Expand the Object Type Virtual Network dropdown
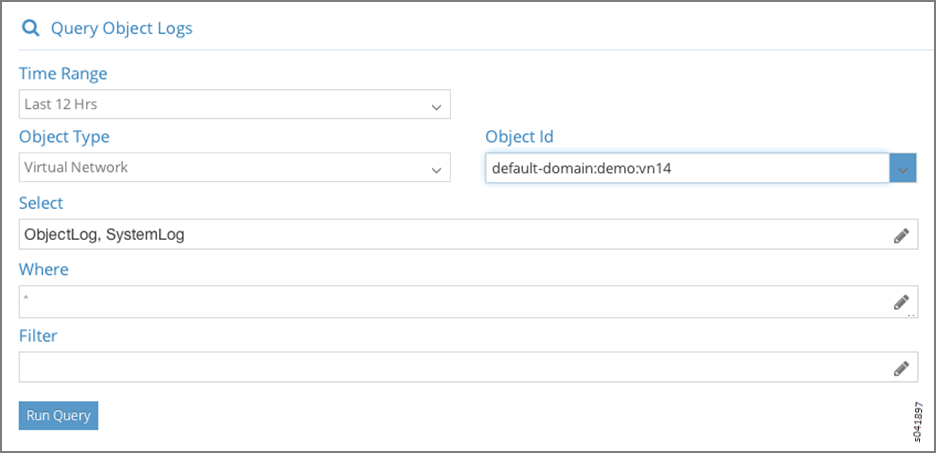The image size is (936, 453). [234, 168]
